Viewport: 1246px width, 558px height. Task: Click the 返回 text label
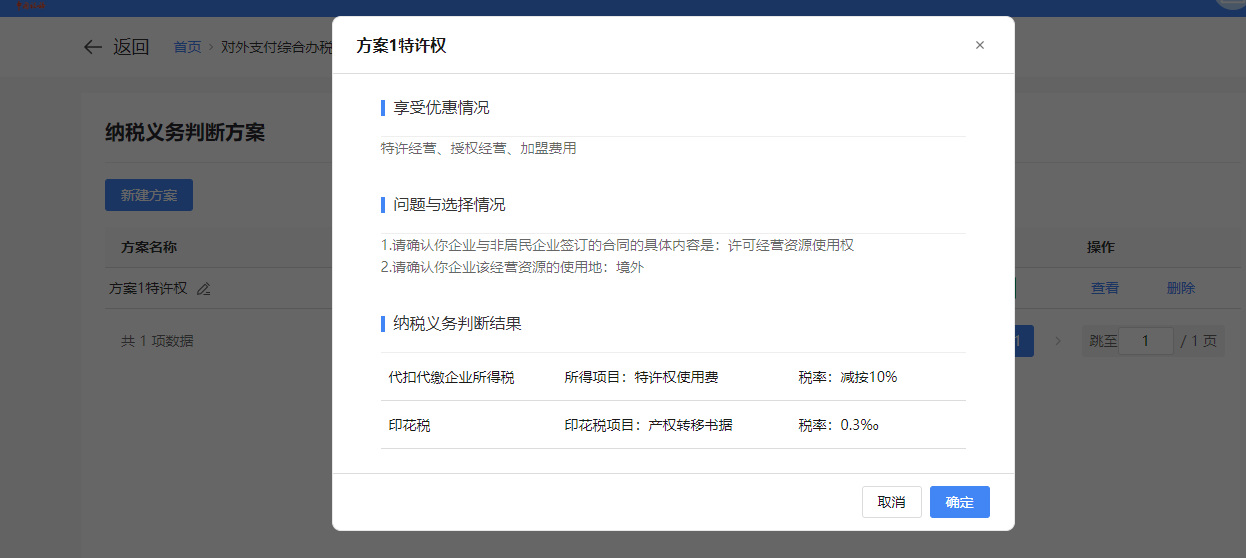pos(131,47)
